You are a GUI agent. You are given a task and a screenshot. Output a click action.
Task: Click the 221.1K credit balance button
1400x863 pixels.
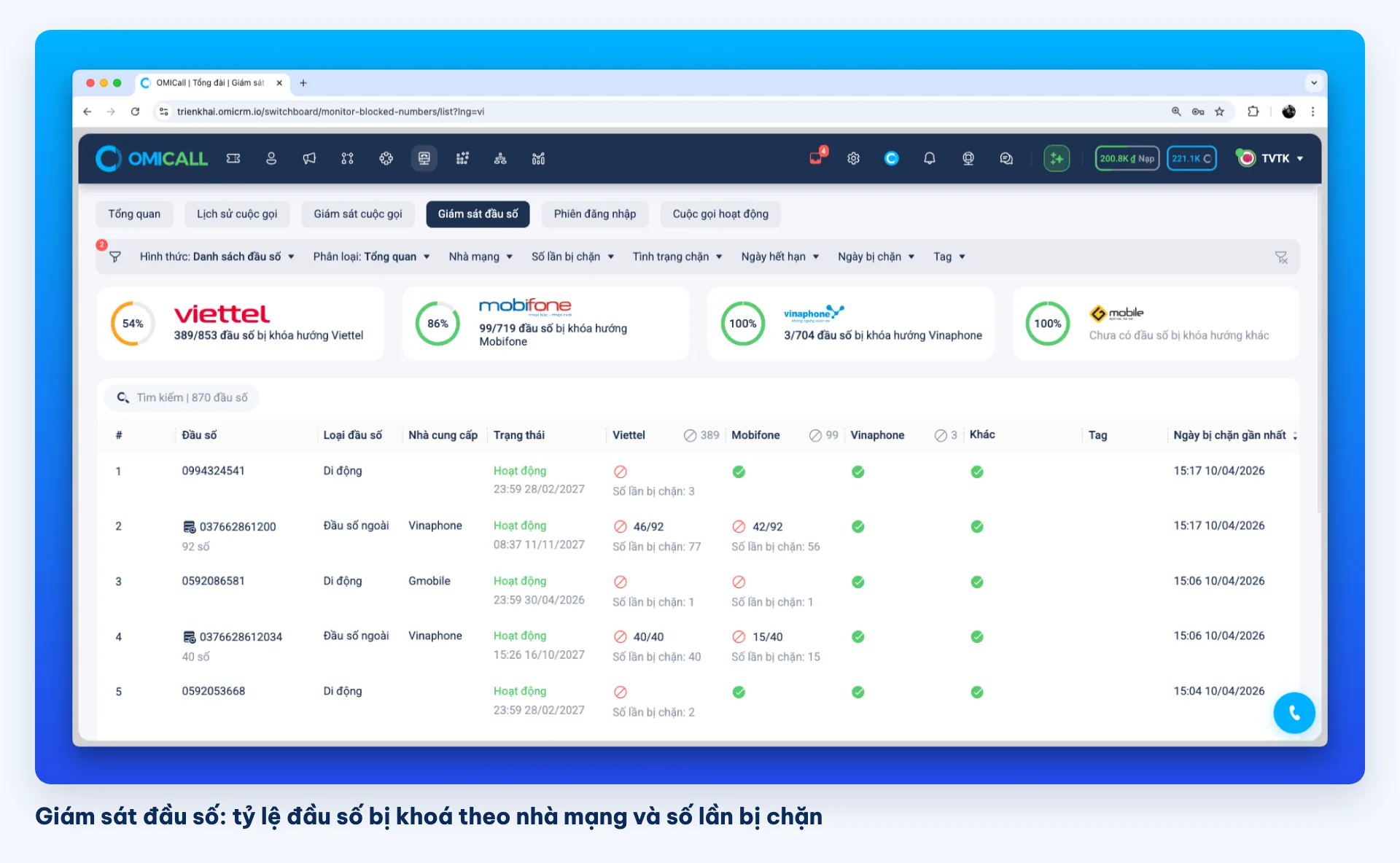[x=1191, y=158]
